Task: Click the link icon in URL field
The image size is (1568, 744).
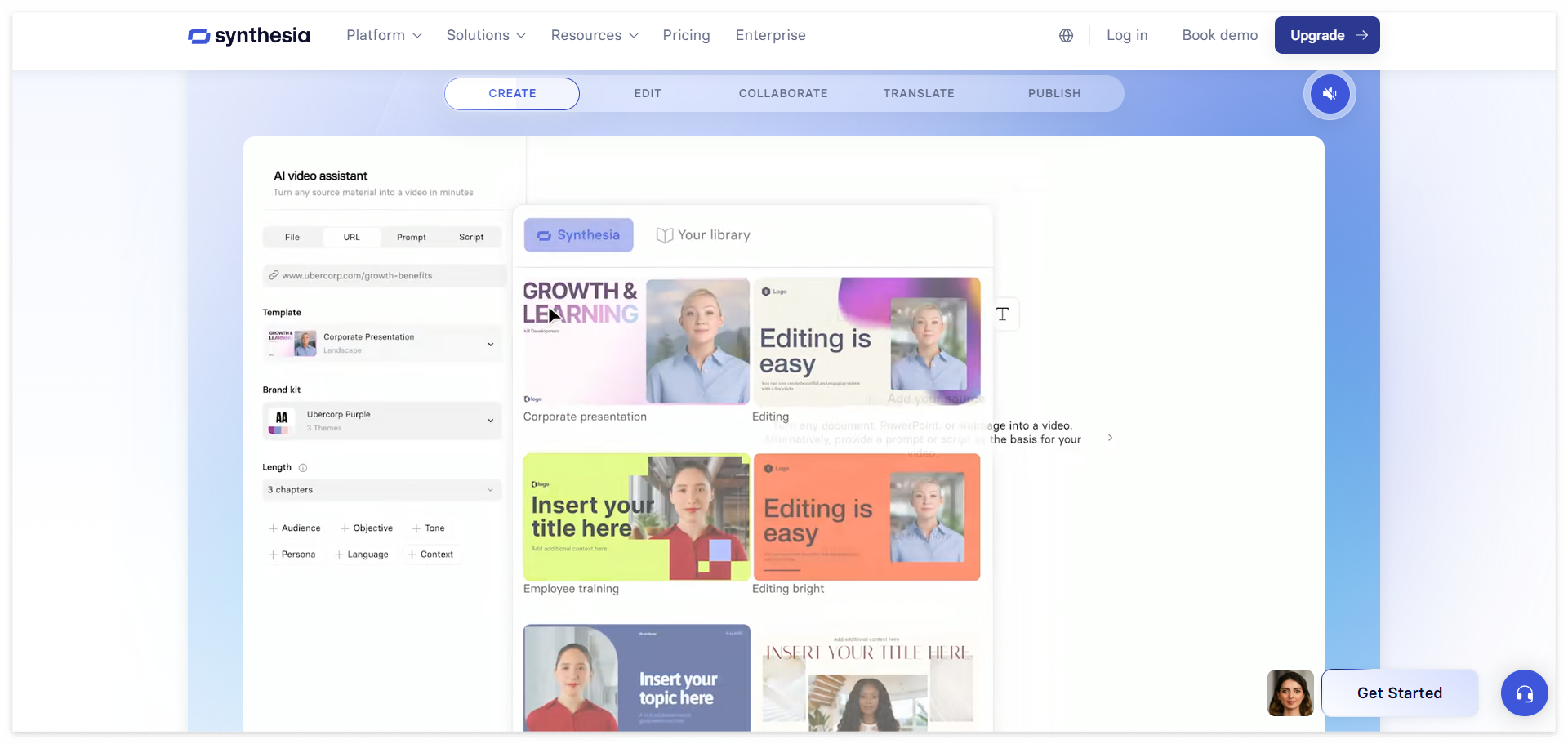Action: (x=274, y=275)
